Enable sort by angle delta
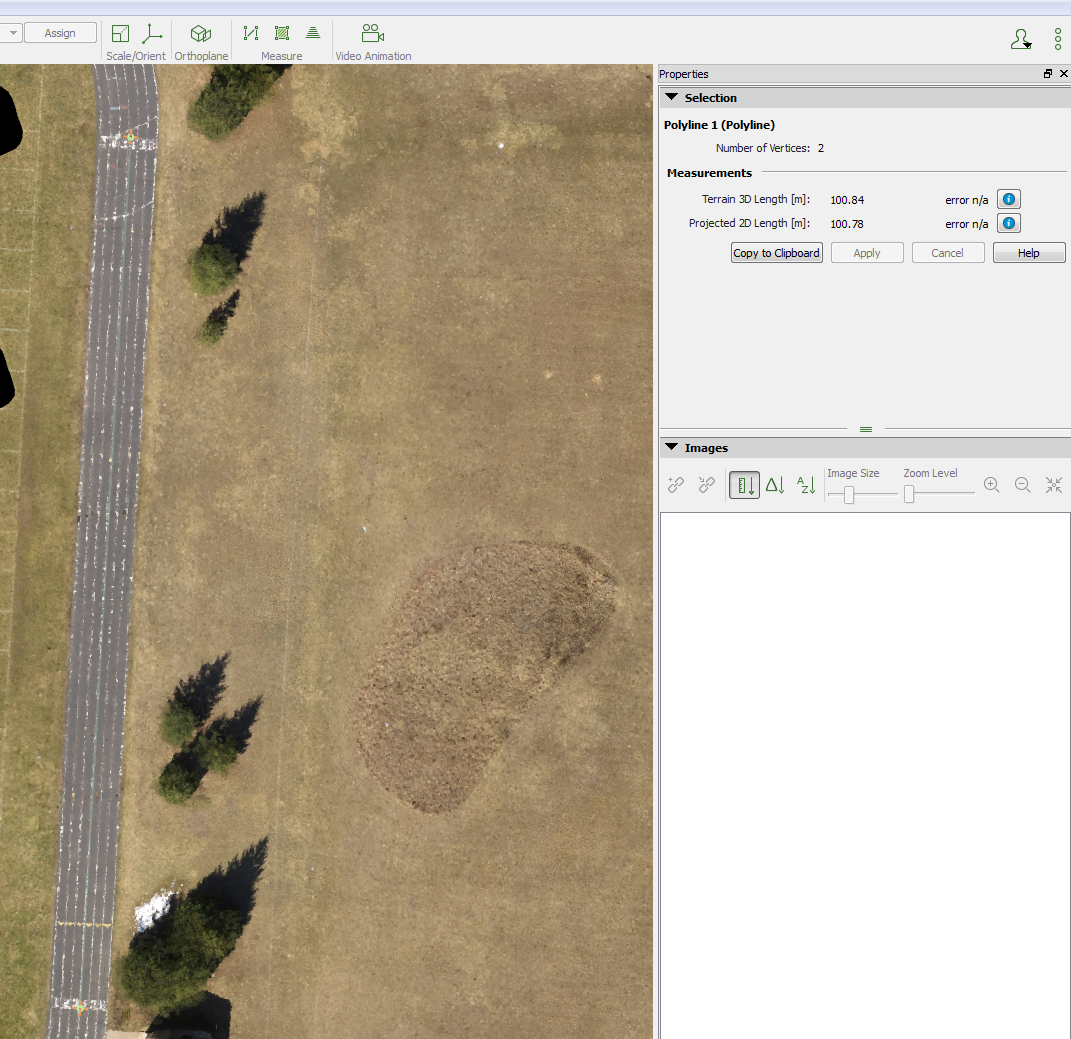The height and width of the screenshot is (1039, 1071). pyautogui.click(x=775, y=485)
